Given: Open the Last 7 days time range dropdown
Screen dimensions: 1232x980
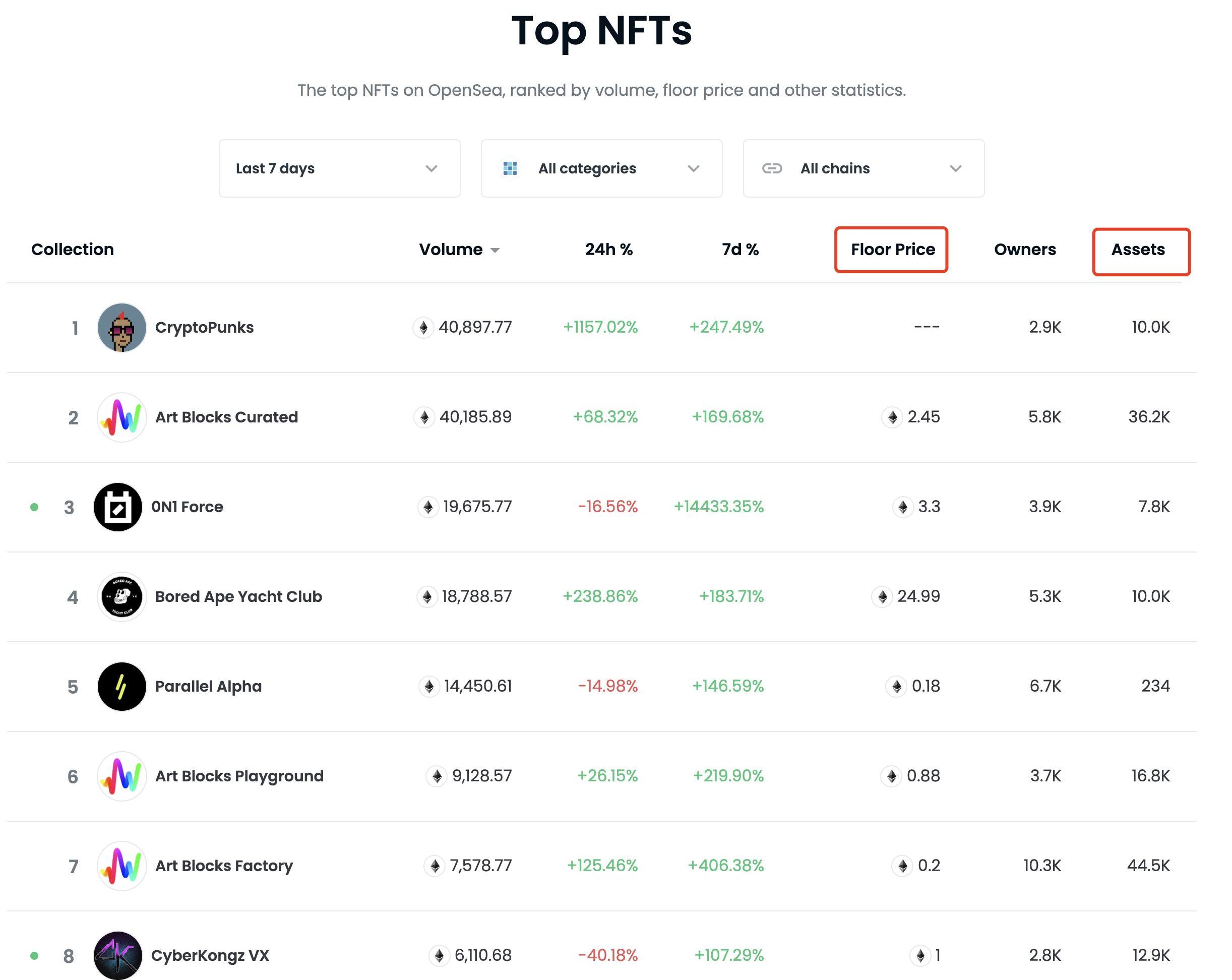Looking at the screenshot, I should pos(339,168).
